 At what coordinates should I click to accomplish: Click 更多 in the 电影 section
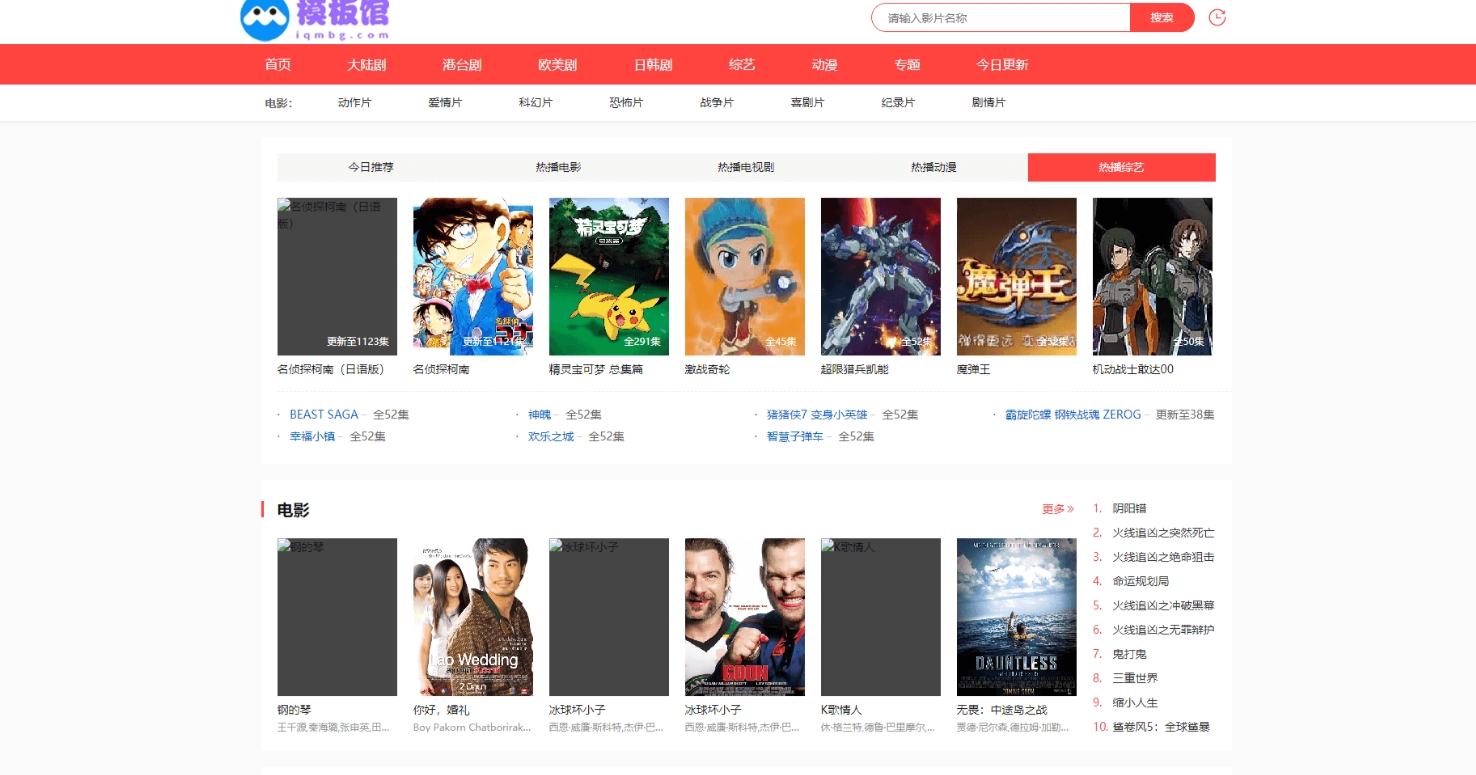coord(1058,509)
